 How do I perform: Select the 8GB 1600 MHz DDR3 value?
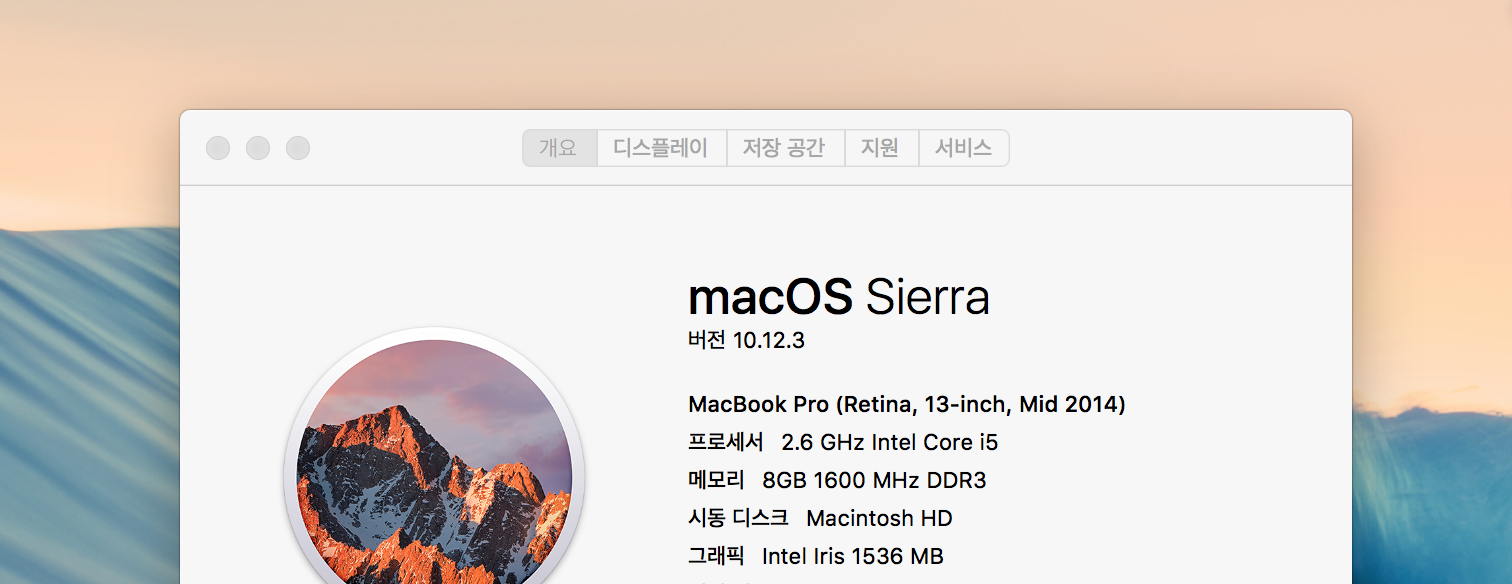pyautogui.click(x=873, y=480)
